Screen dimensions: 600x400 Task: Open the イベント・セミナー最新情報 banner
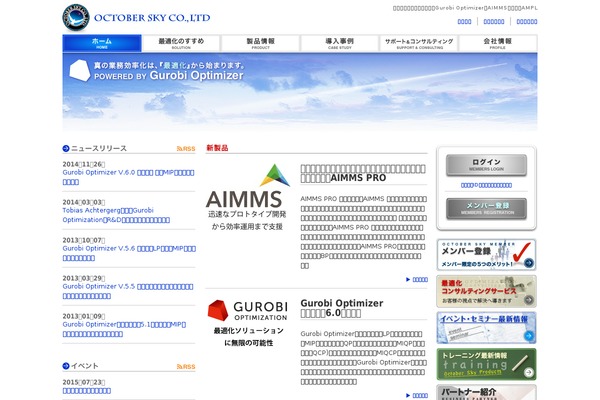[486, 328]
